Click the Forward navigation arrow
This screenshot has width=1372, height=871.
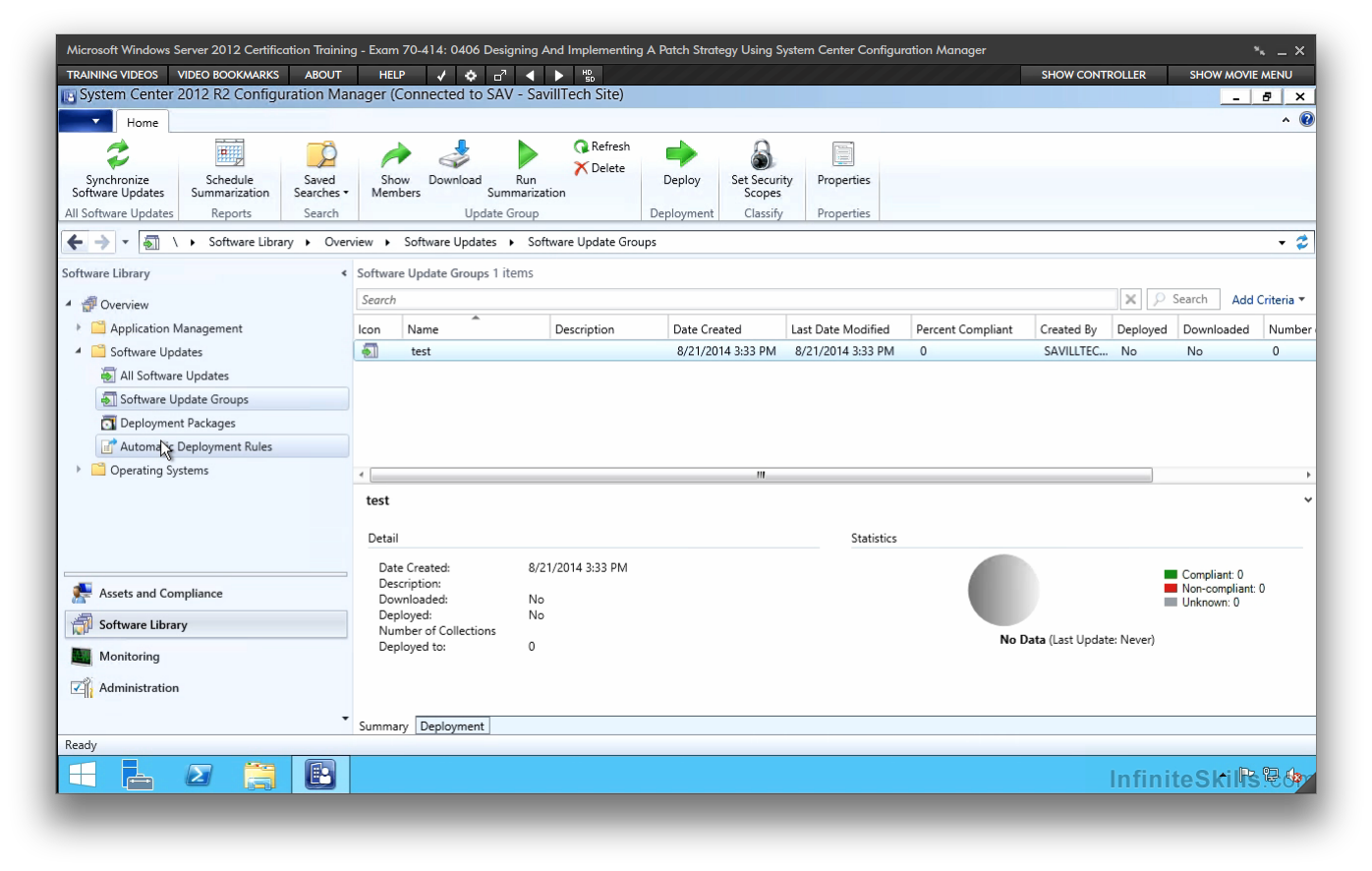(101, 242)
